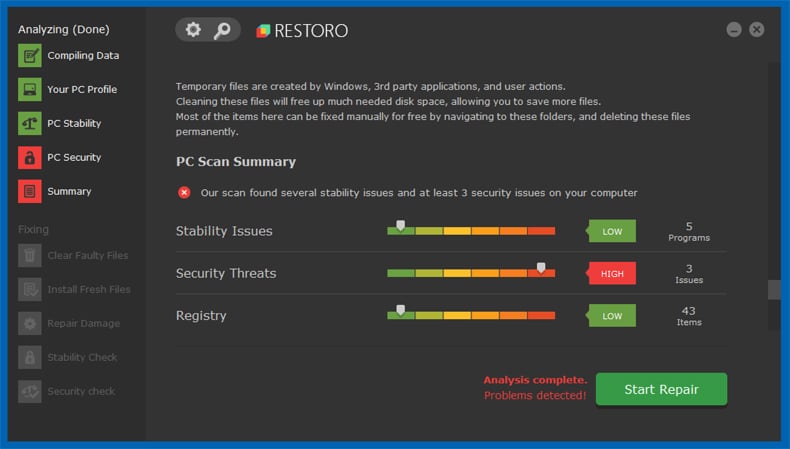Click the Registry LOW badge
The image size is (790, 449).
(612, 316)
